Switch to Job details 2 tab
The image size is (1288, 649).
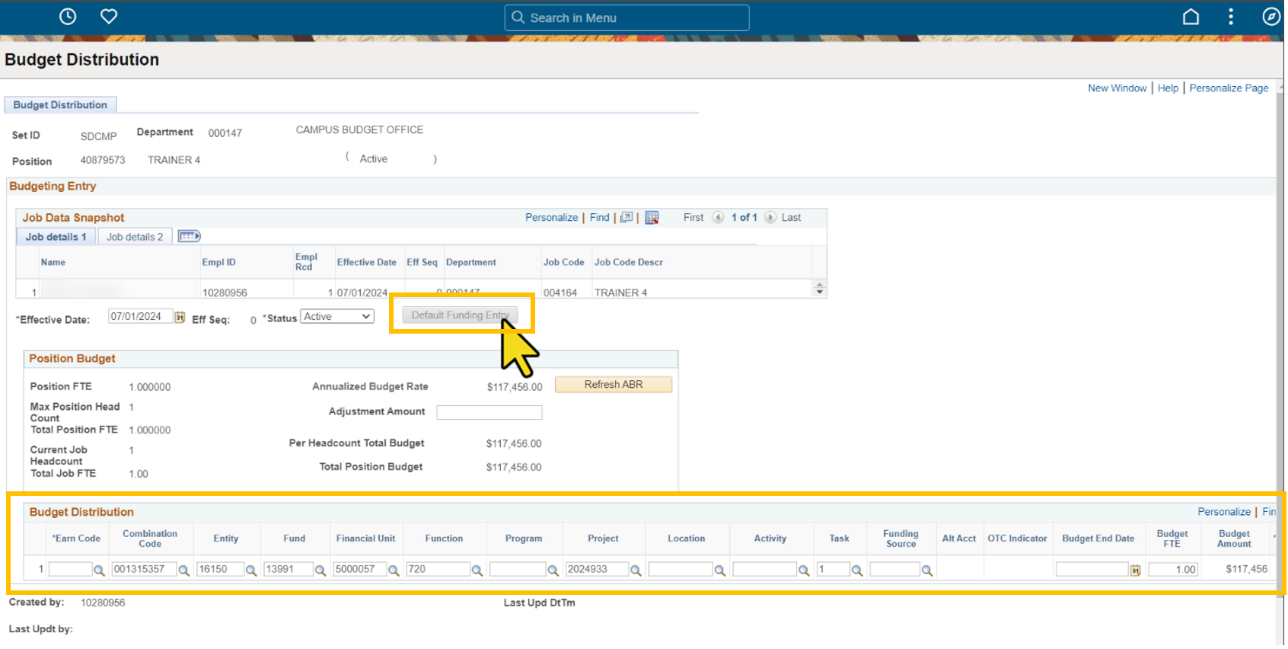[135, 237]
